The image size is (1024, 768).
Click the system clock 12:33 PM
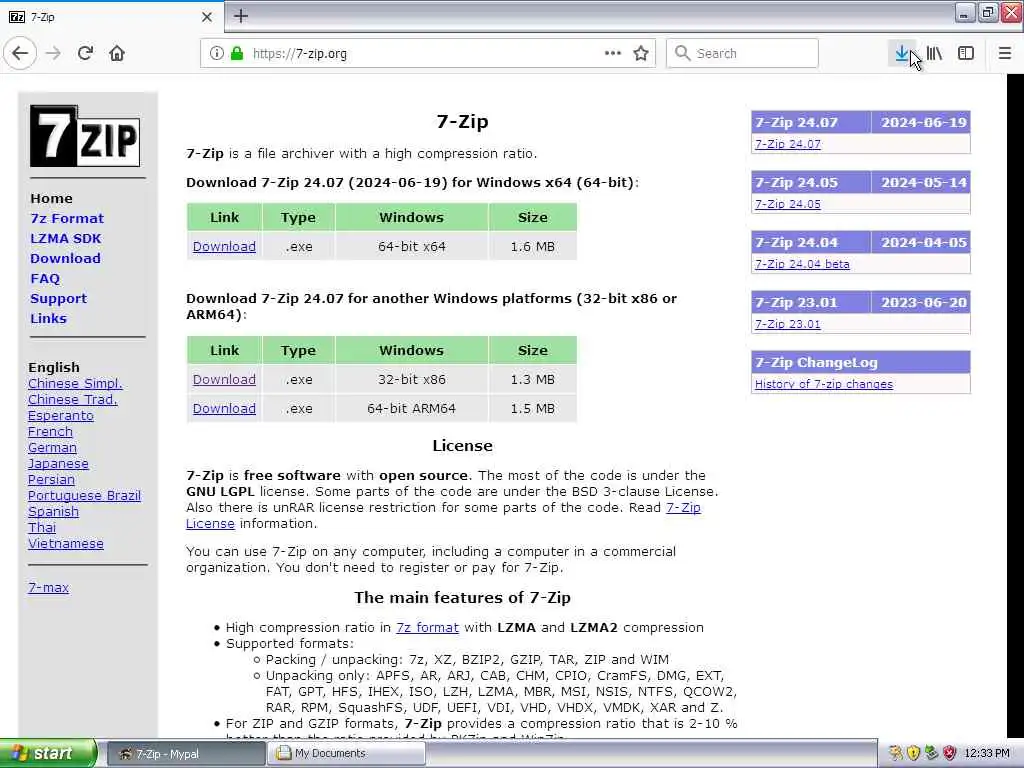click(987, 753)
